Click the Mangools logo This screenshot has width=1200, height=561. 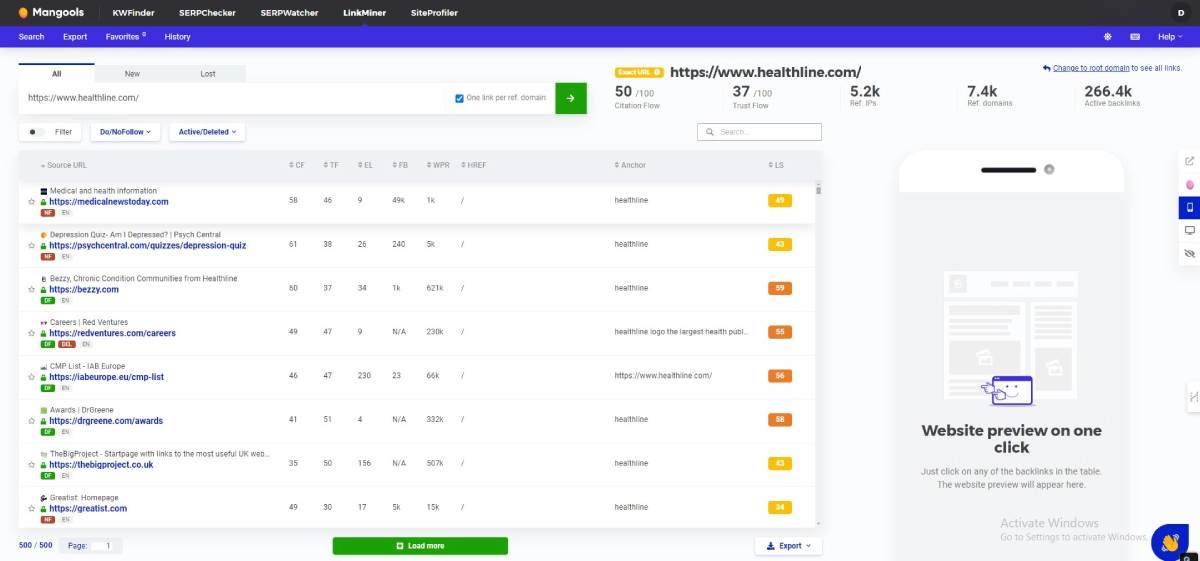tap(52, 13)
